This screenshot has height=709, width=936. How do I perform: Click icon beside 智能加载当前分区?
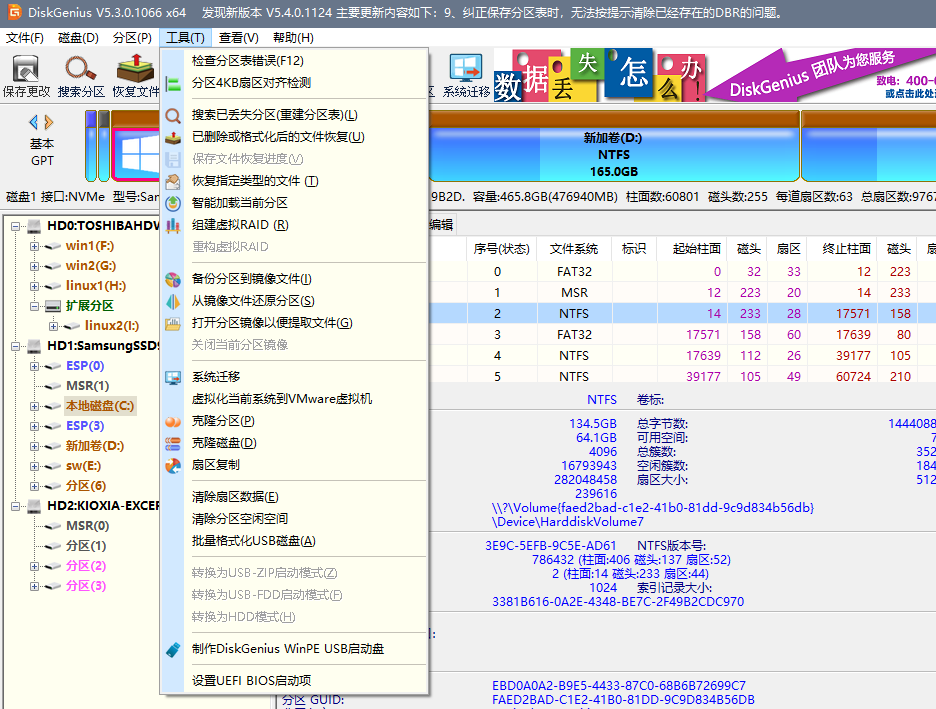(x=173, y=204)
